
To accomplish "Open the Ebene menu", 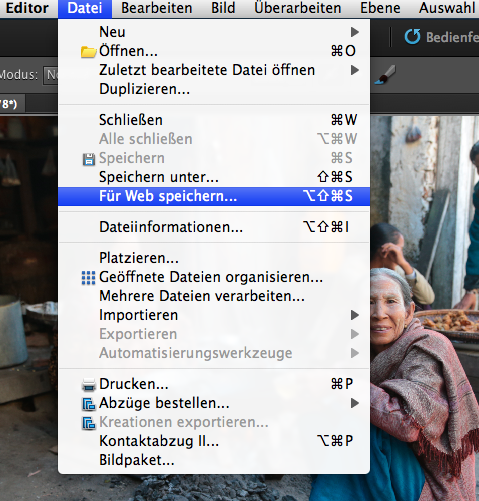I will (380, 8).
